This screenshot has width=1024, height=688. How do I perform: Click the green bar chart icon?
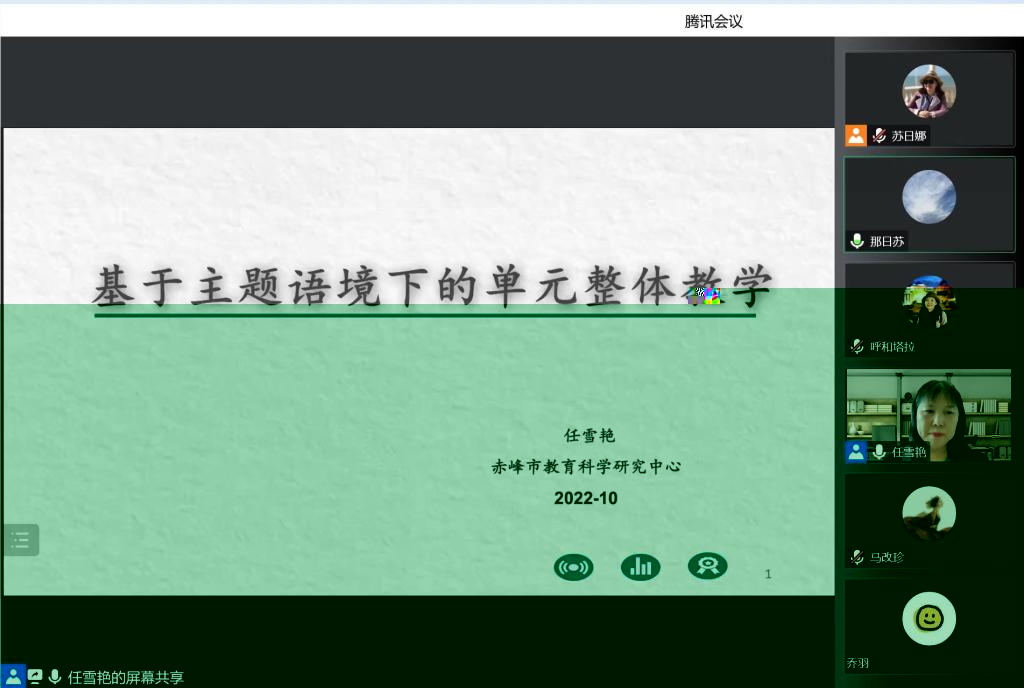click(640, 567)
